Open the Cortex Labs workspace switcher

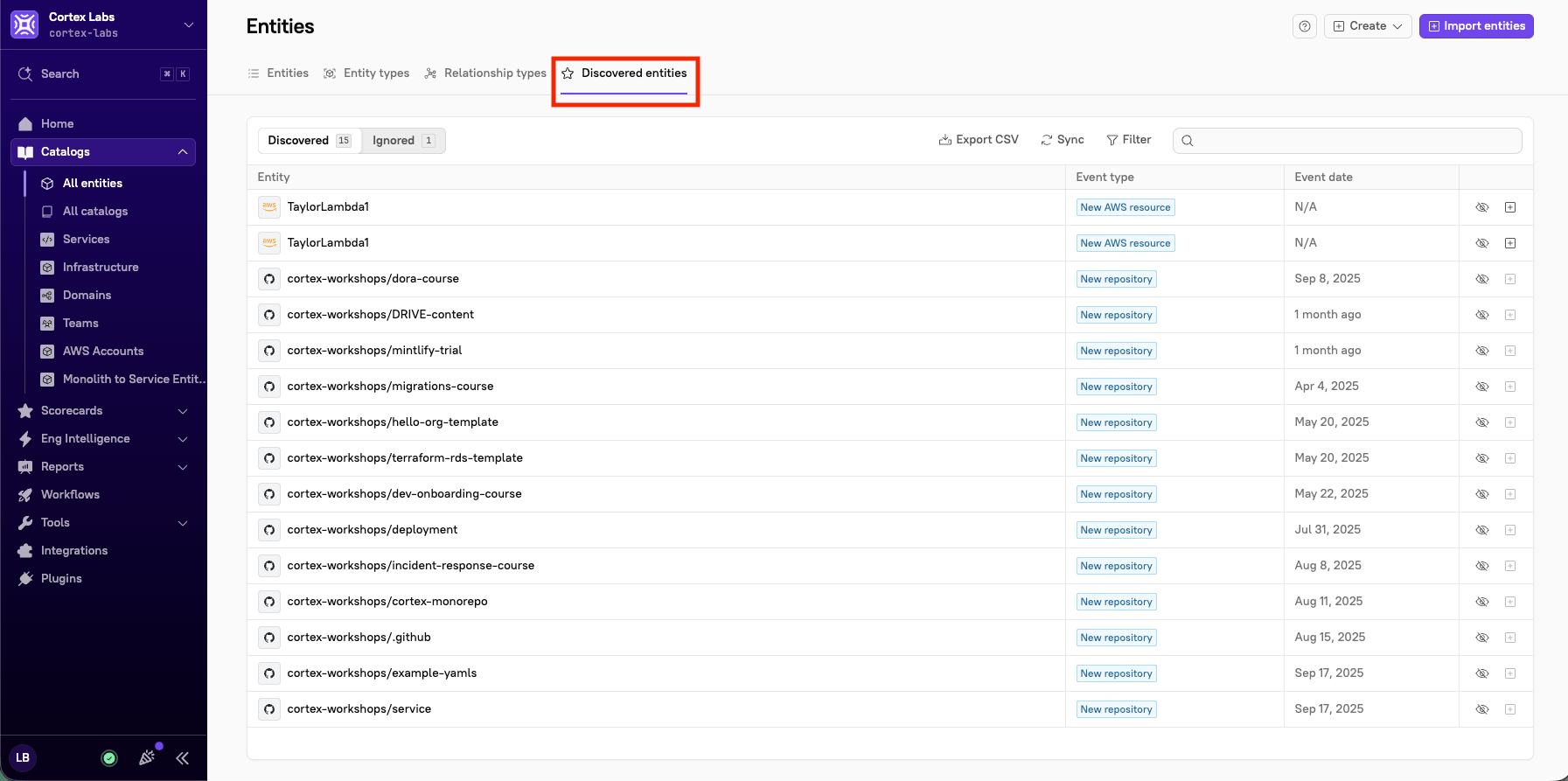point(103,24)
